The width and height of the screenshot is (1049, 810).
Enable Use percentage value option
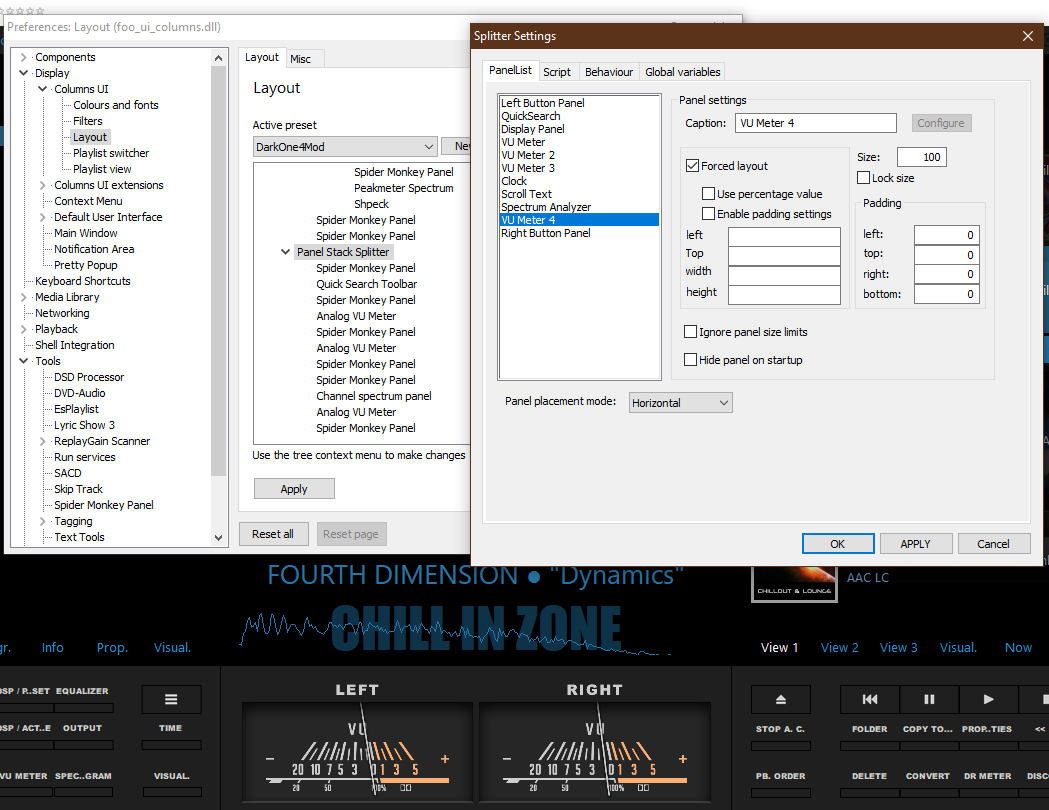pos(708,194)
